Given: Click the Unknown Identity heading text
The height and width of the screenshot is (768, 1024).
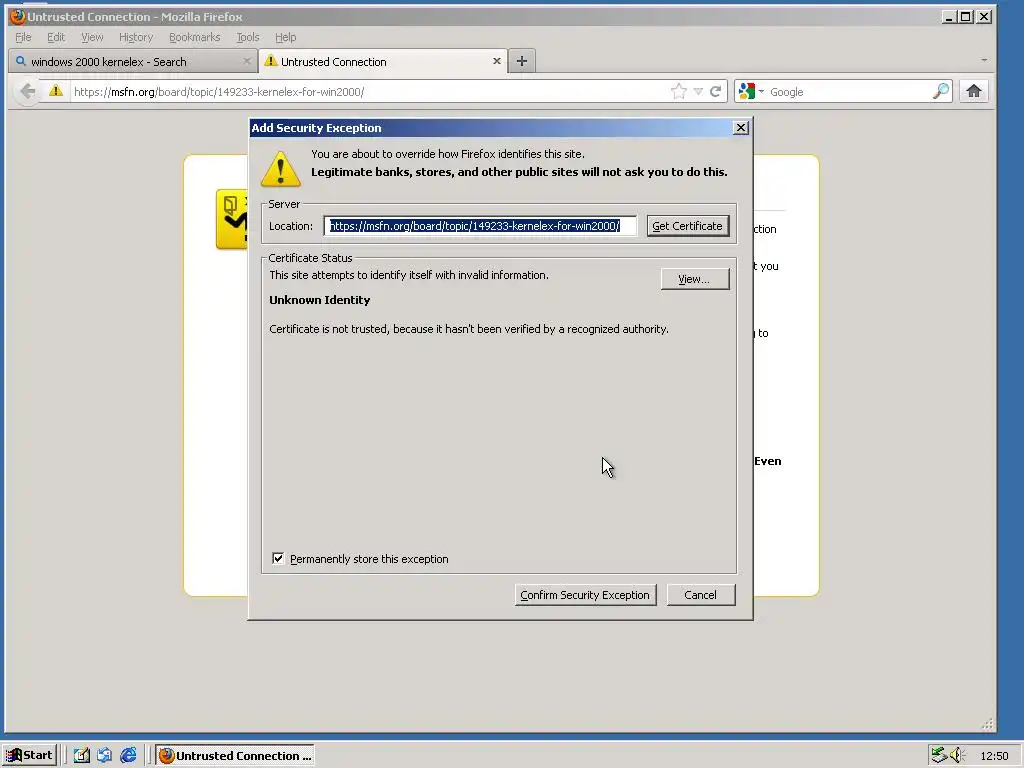Looking at the screenshot, I should [x=319, y=300].
